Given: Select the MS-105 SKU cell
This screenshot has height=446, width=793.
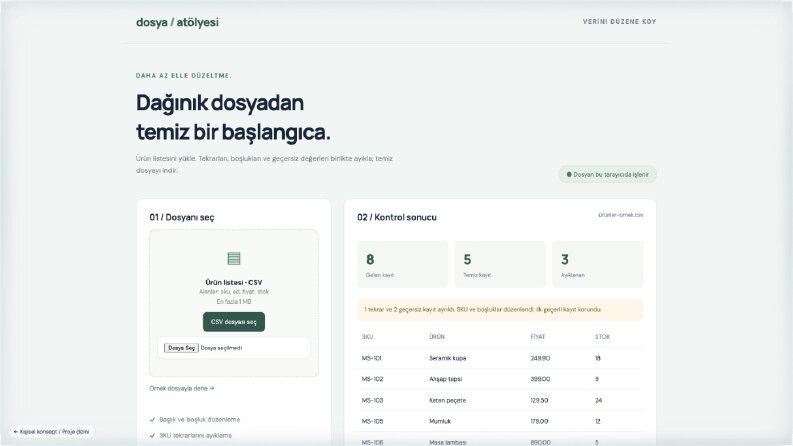Looking at the screenshot, I should tap(372, 421).
